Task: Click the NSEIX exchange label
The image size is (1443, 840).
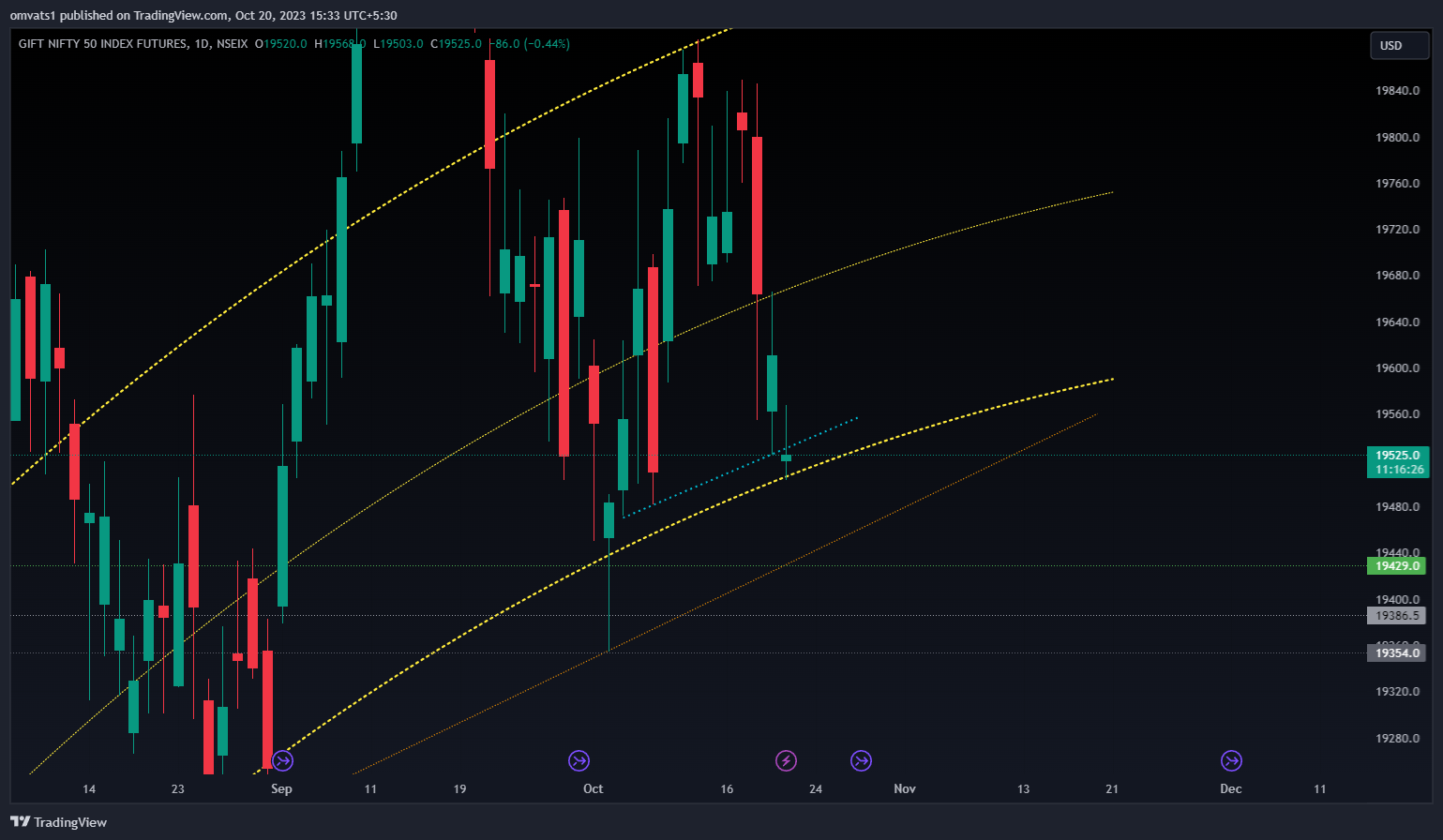Action: tap(232, 44)
